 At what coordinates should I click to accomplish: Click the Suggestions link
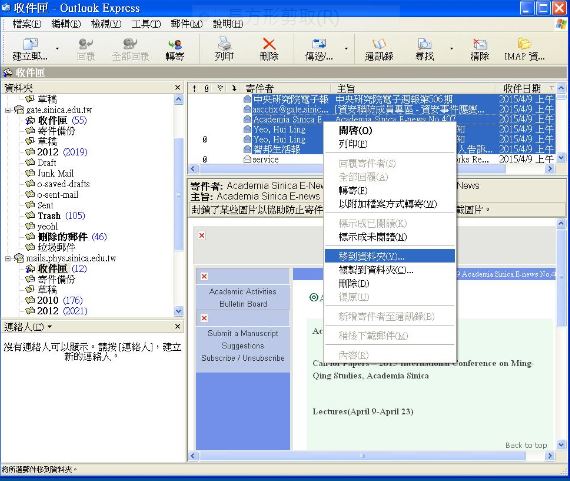point(243,345)
